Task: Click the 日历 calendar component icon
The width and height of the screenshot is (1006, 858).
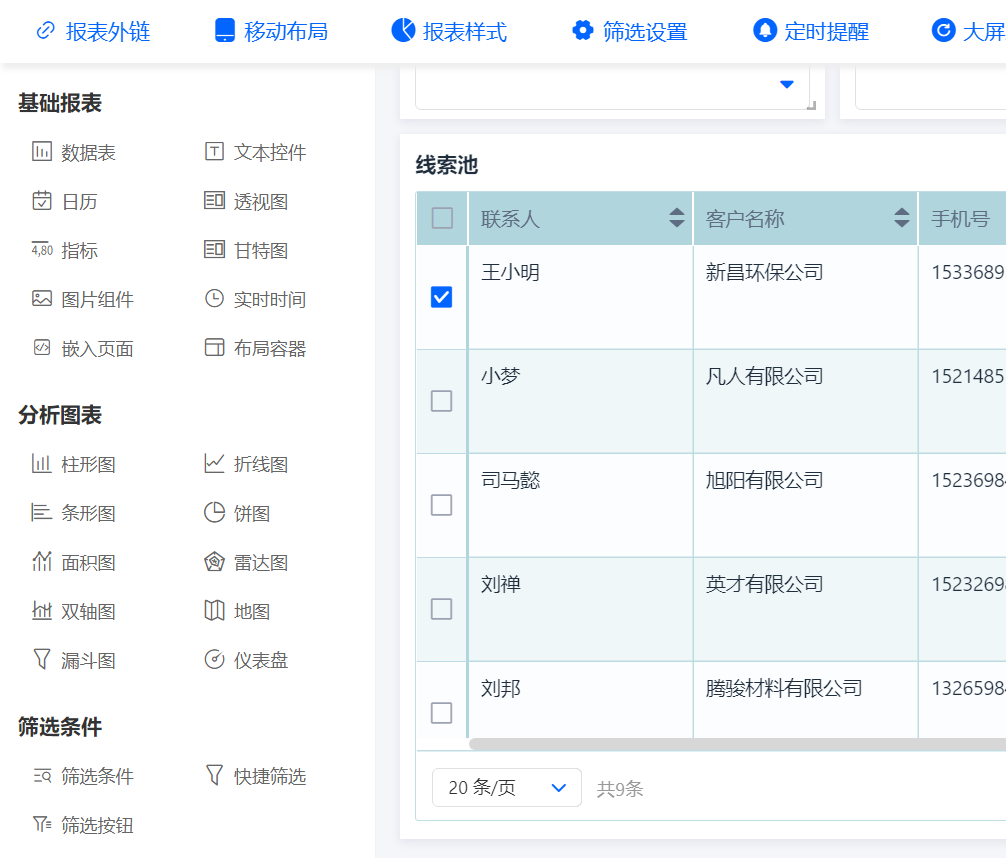Action: (x=42, y=201)
